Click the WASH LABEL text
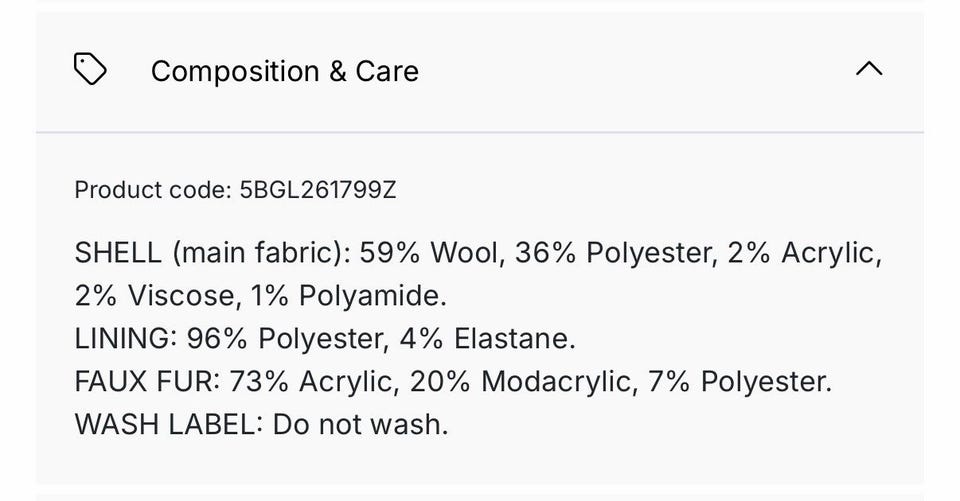Screen dimensions: 960x501 (164, 425)
